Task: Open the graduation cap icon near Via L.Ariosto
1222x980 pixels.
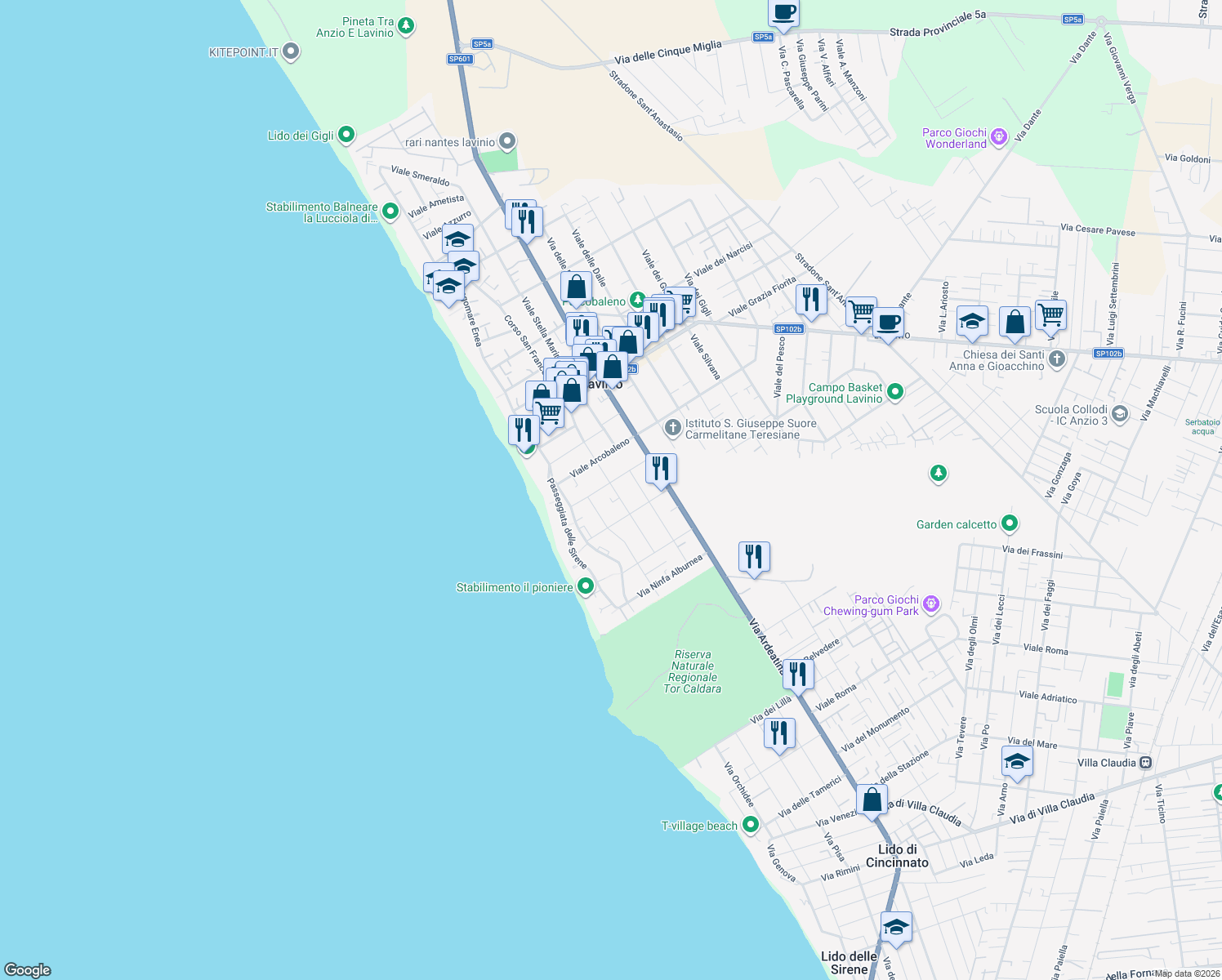Action: (x=972, y=320)
